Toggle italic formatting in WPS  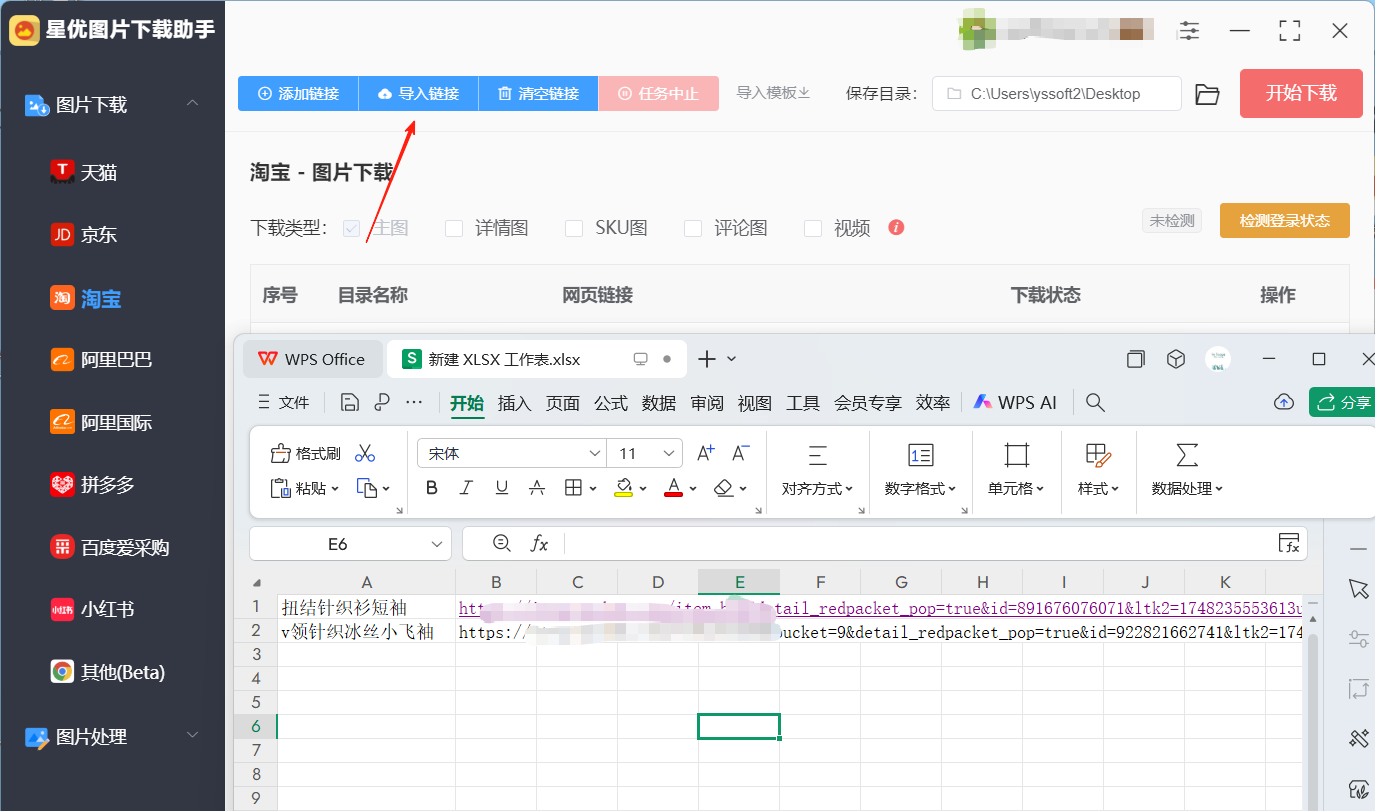click(x=466, y=488)
